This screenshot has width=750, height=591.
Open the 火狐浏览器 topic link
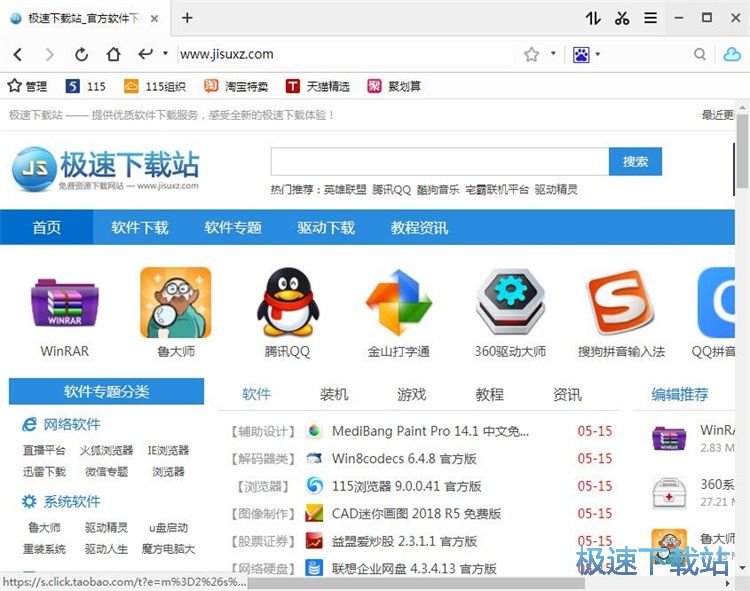tap(106, 450)
